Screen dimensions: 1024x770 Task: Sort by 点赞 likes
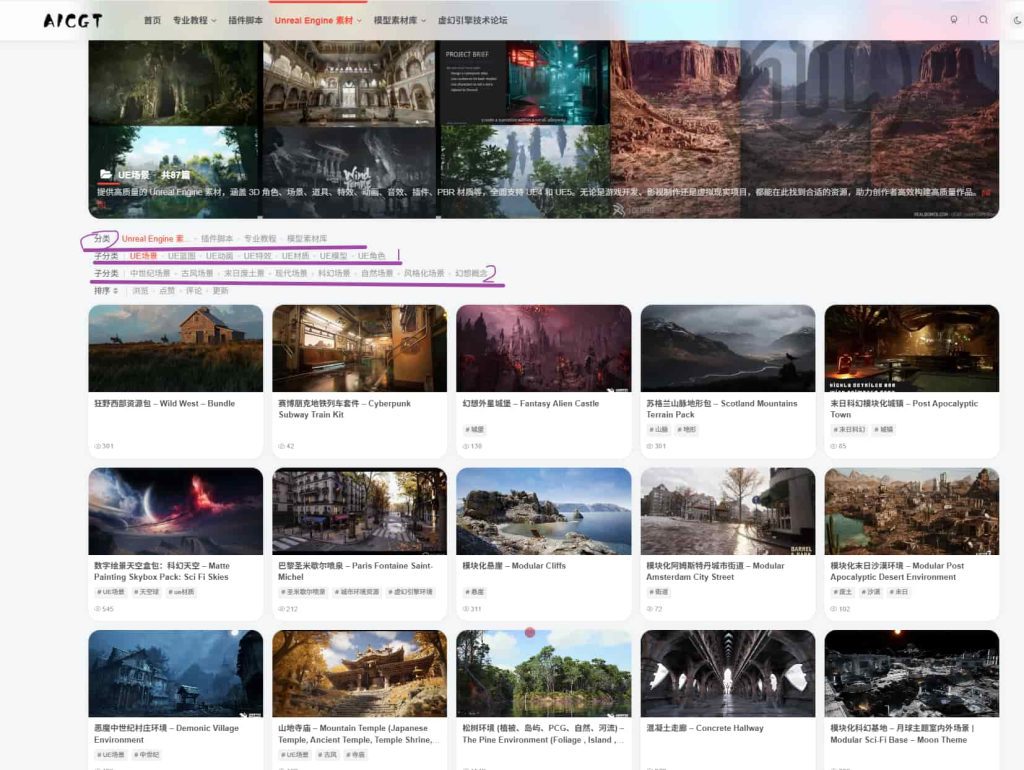[167, 291]
